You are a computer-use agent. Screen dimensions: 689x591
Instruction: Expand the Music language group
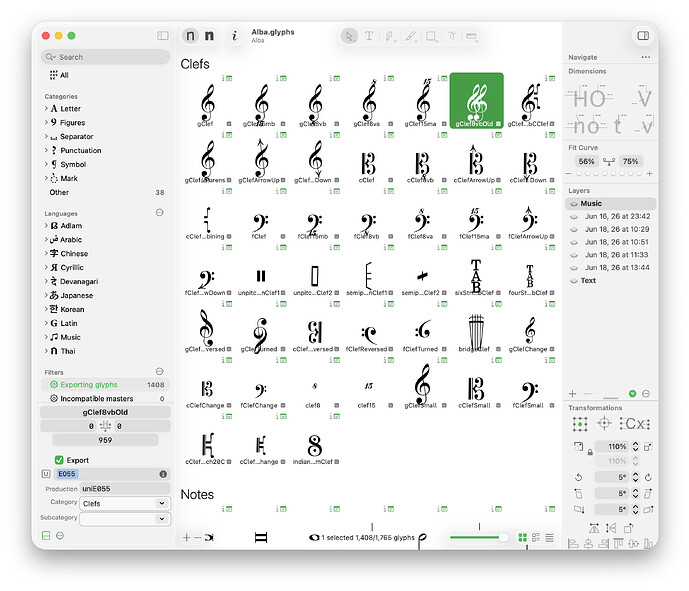(46, 337)
